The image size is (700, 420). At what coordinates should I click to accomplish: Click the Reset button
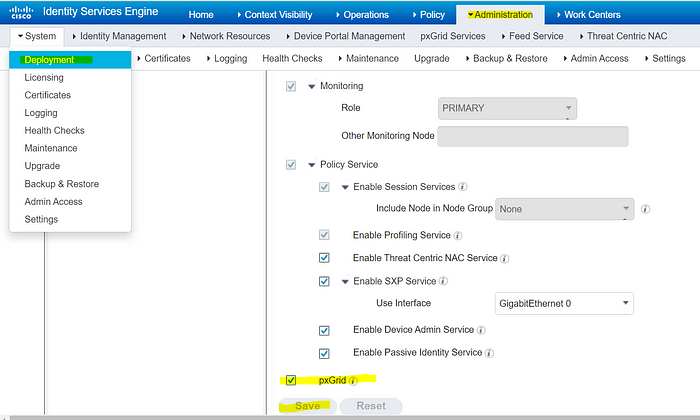[371, 406]
